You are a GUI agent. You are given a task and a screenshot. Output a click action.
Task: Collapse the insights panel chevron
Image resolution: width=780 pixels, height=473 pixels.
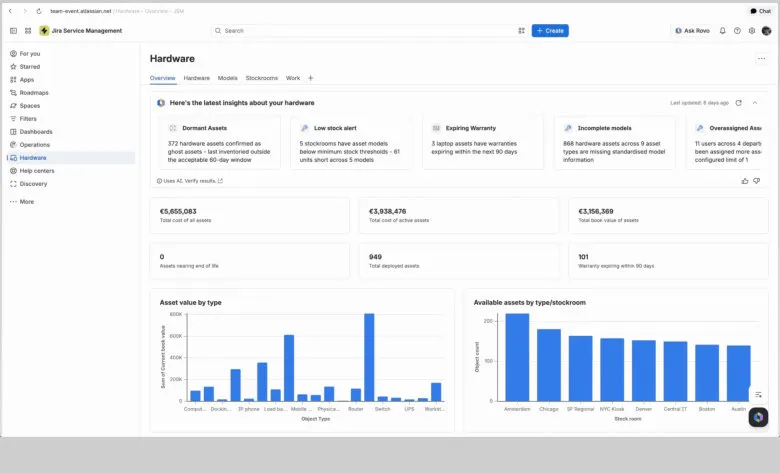pyautogui.click(x=755, y=103)
